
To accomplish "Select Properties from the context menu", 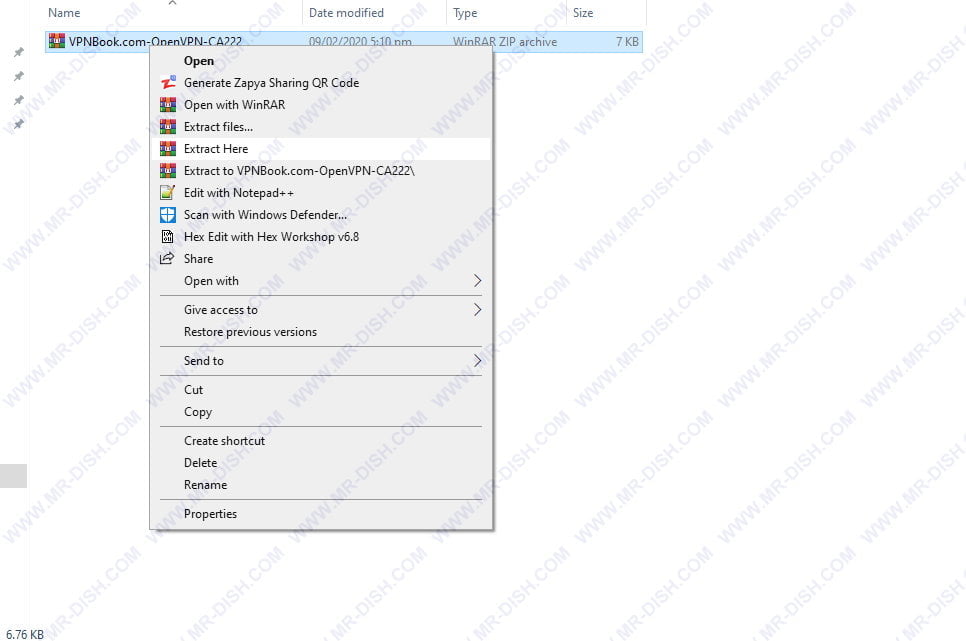I will 210,514.
